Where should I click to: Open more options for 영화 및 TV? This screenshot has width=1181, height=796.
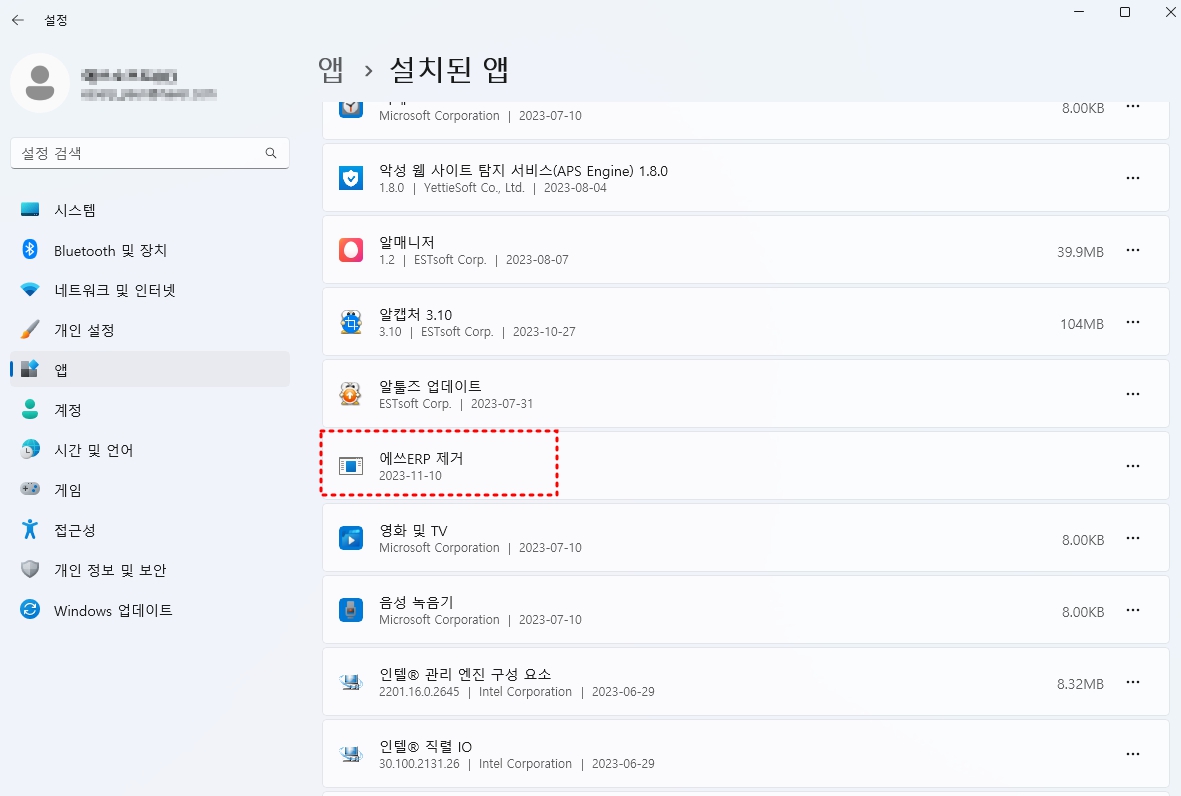[1133, 538]
